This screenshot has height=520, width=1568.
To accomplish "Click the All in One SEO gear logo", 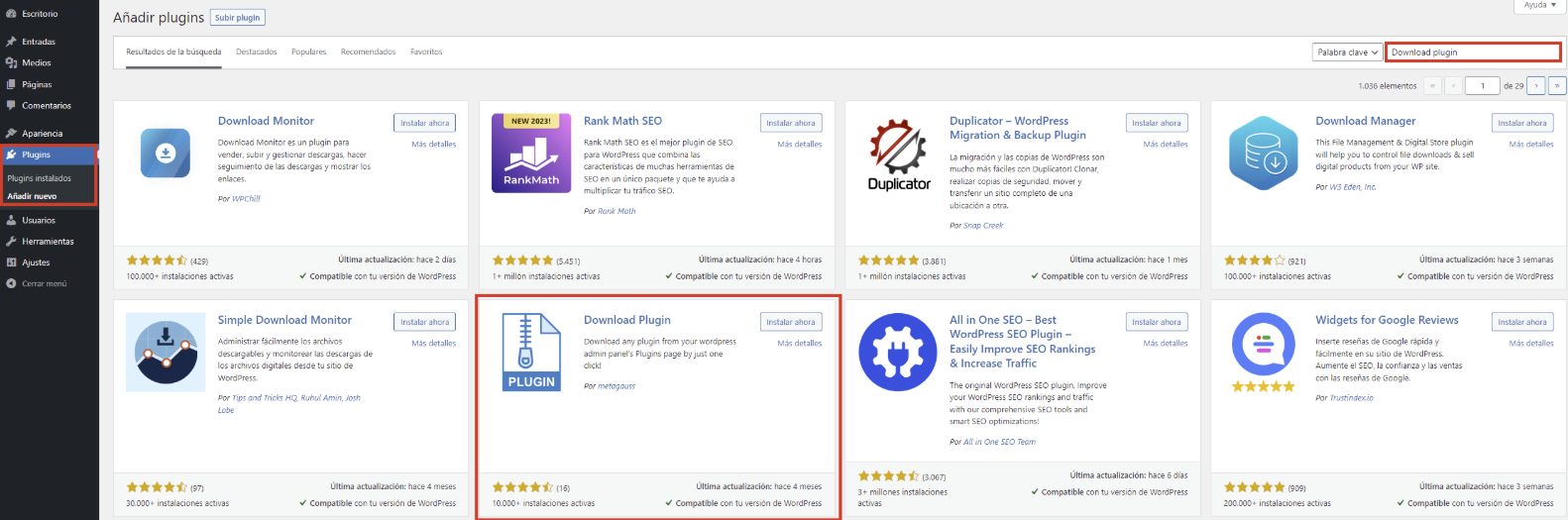I will click(898, 352).
